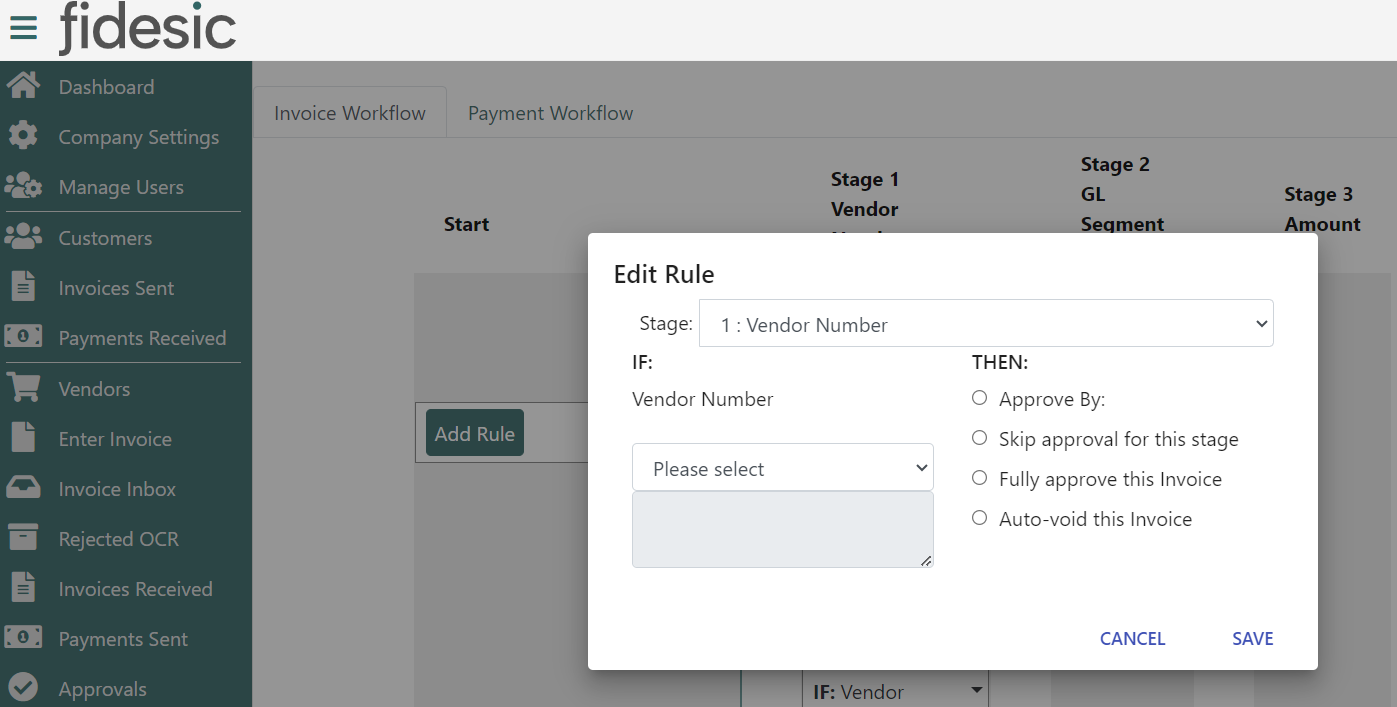The width and height of the screenshot is (1397, 707).
Task: Select Skip approval for this stage
Action: 980,439
